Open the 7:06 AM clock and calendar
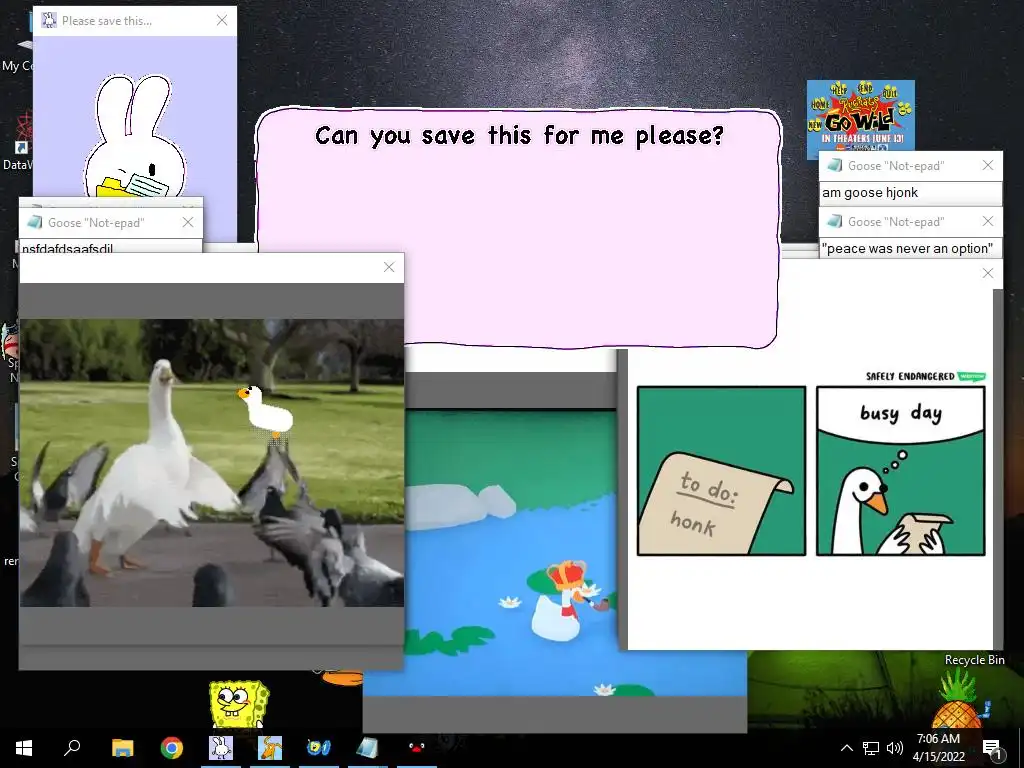This screenshot has width=1024, height=768. [938, 747]
